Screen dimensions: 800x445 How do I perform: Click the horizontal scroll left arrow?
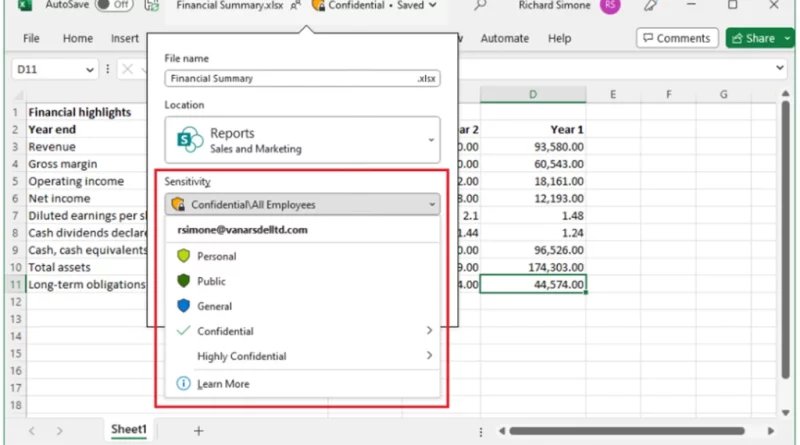point(502,431)
